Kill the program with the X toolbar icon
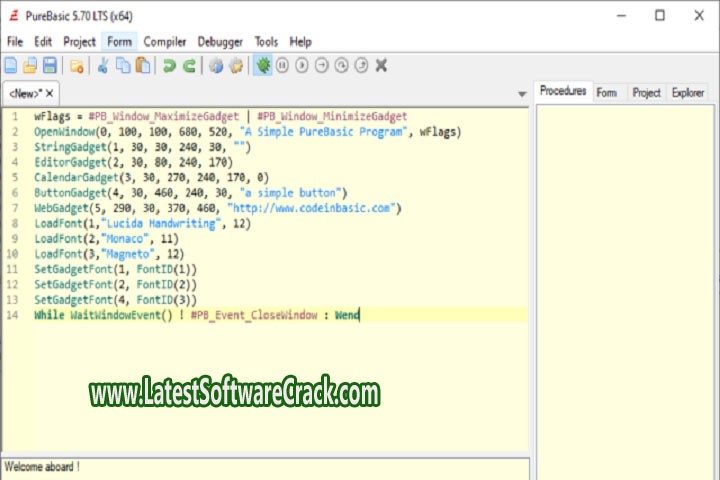The height and width of the screenshot is (480, 720). coord(381,66)
